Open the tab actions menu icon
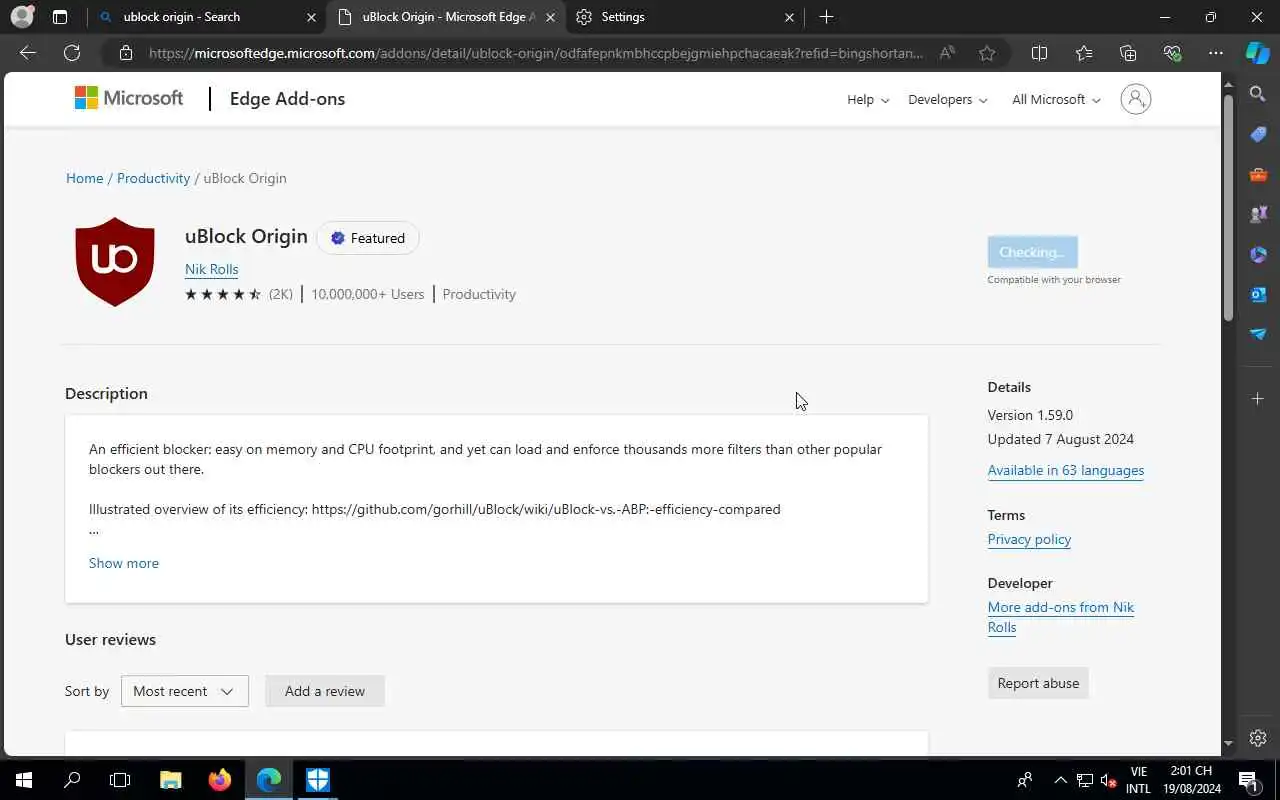The image size is (1280, 800). tap(60, 17)
